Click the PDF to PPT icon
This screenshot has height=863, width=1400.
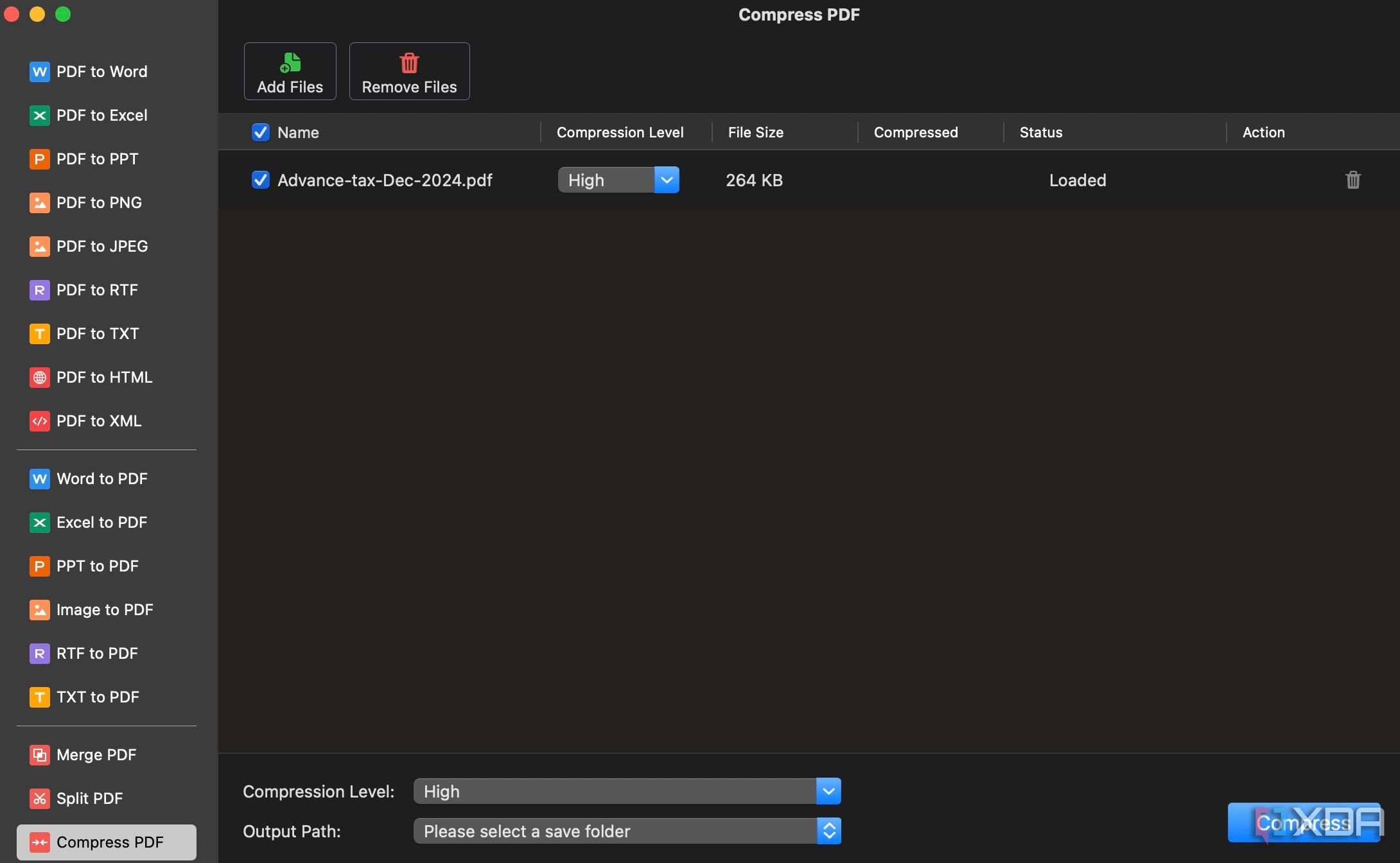coord(40,159)
